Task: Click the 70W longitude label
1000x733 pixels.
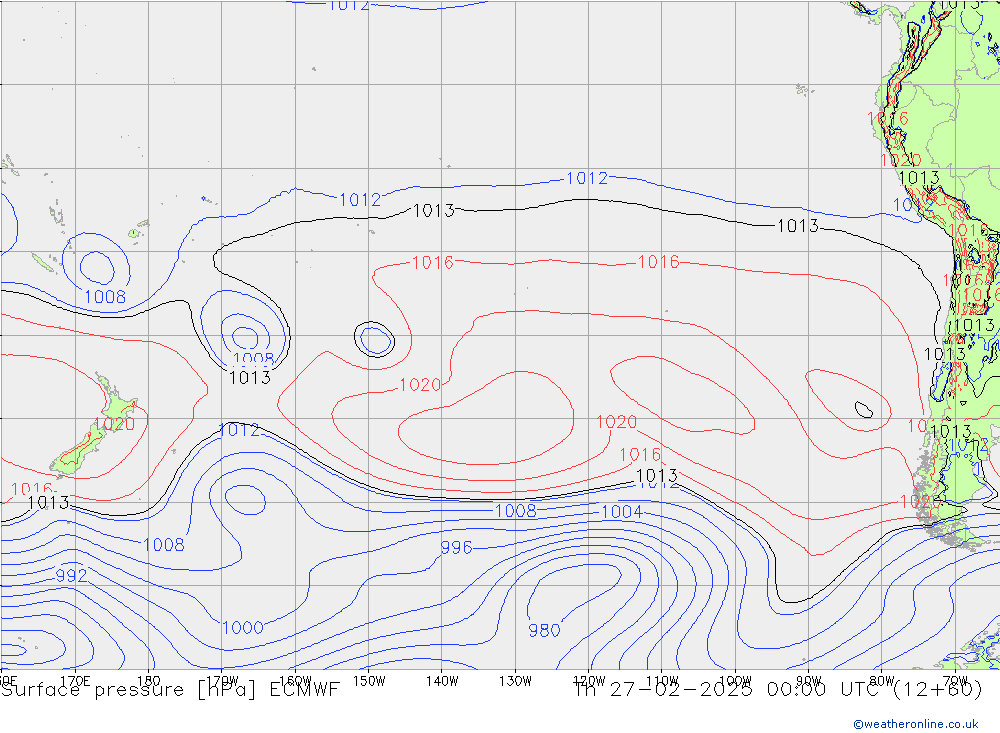Action: (955, 681)
